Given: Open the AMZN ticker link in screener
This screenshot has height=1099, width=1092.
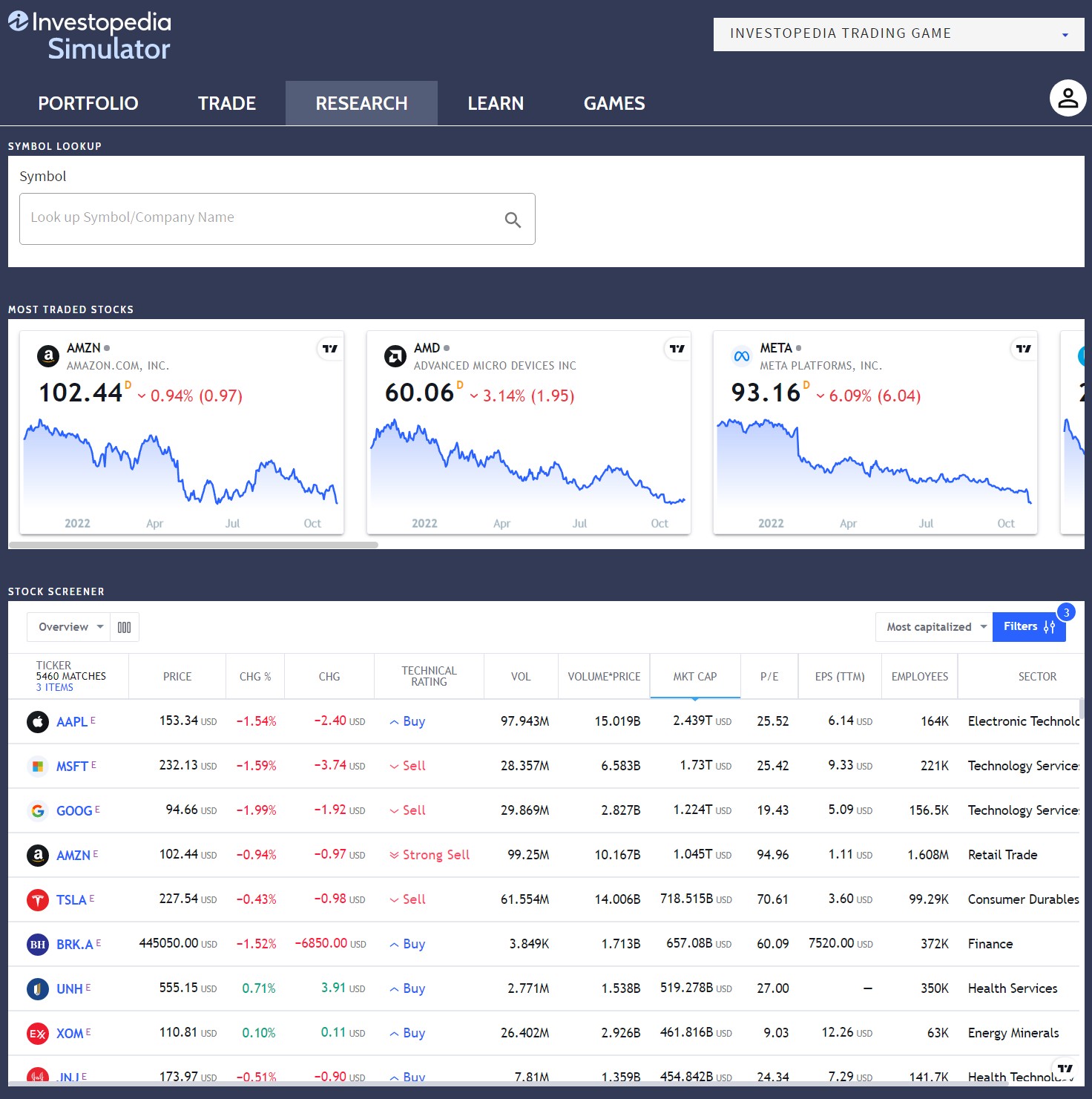Looking at the screenshot, I should pos(73,855).
